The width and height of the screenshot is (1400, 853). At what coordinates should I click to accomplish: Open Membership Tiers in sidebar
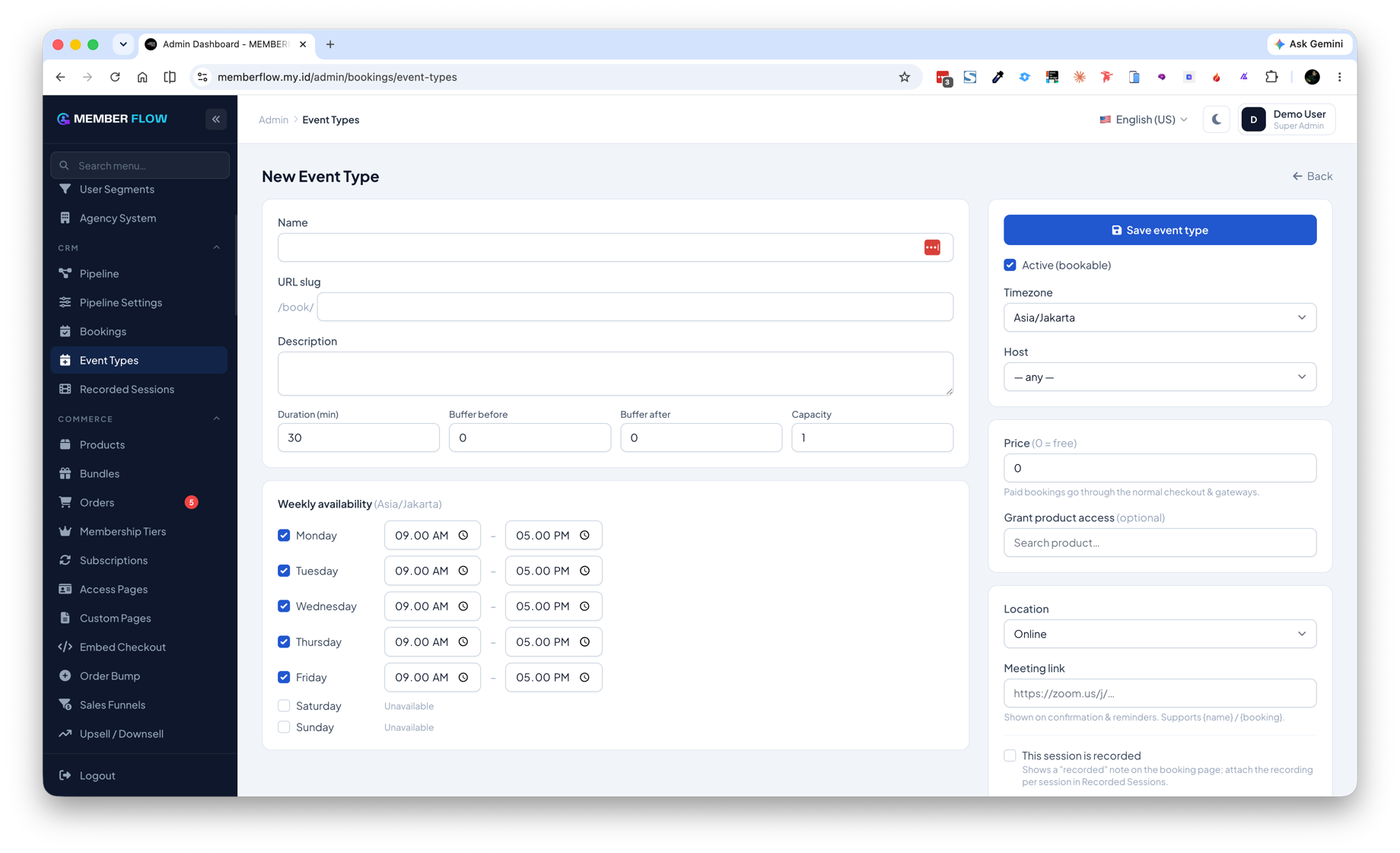(138, 531)
